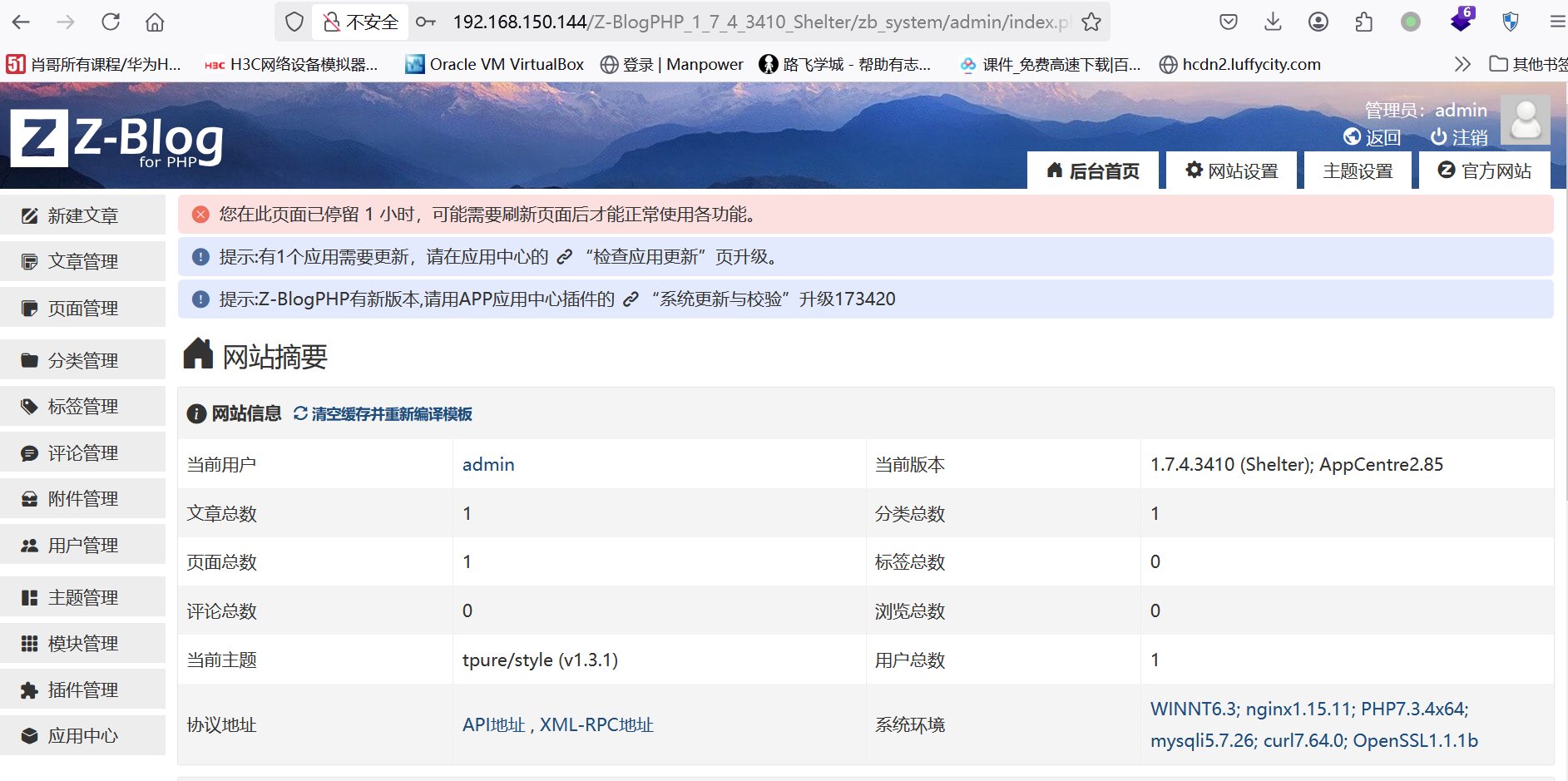Viewport: 1568px width, 781px height.
Task: Click the admin avatar picture
Action: (1525, 121)
